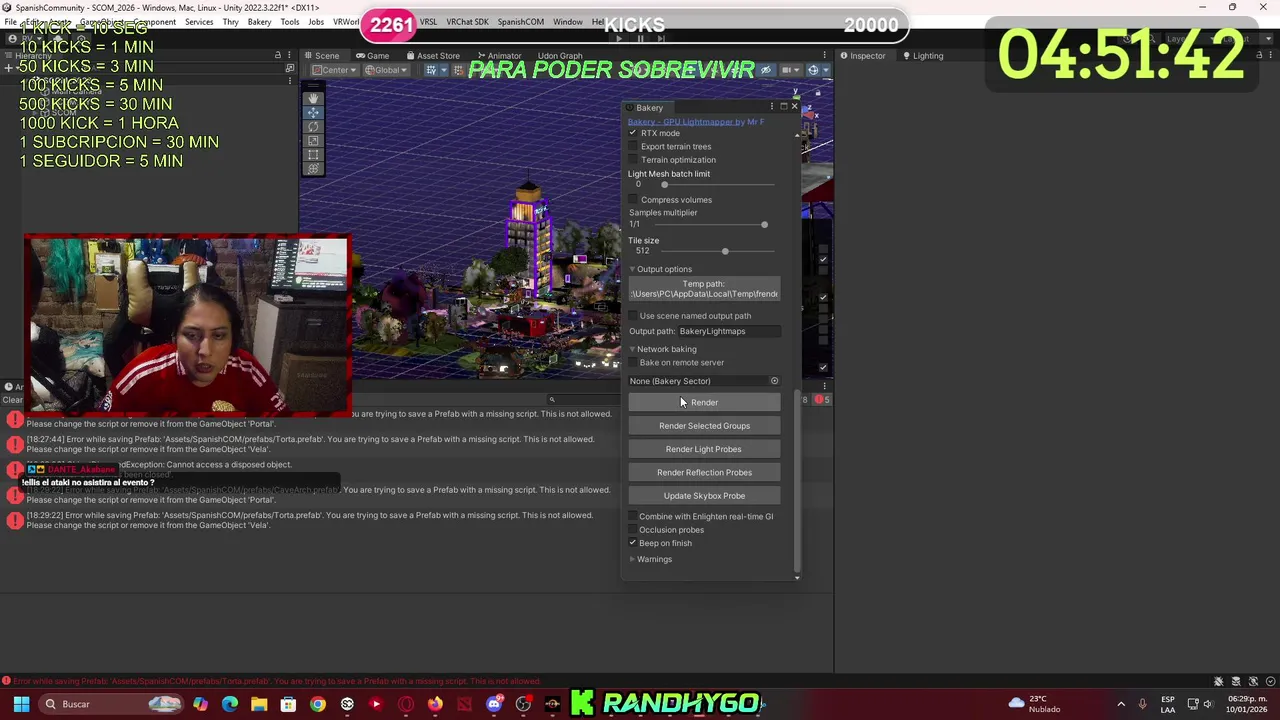Image resolution: width=1280 pixels, height=720 pixels.
Task: Enable Combine with Enlighten real-time GI
Action: point(632,517)
